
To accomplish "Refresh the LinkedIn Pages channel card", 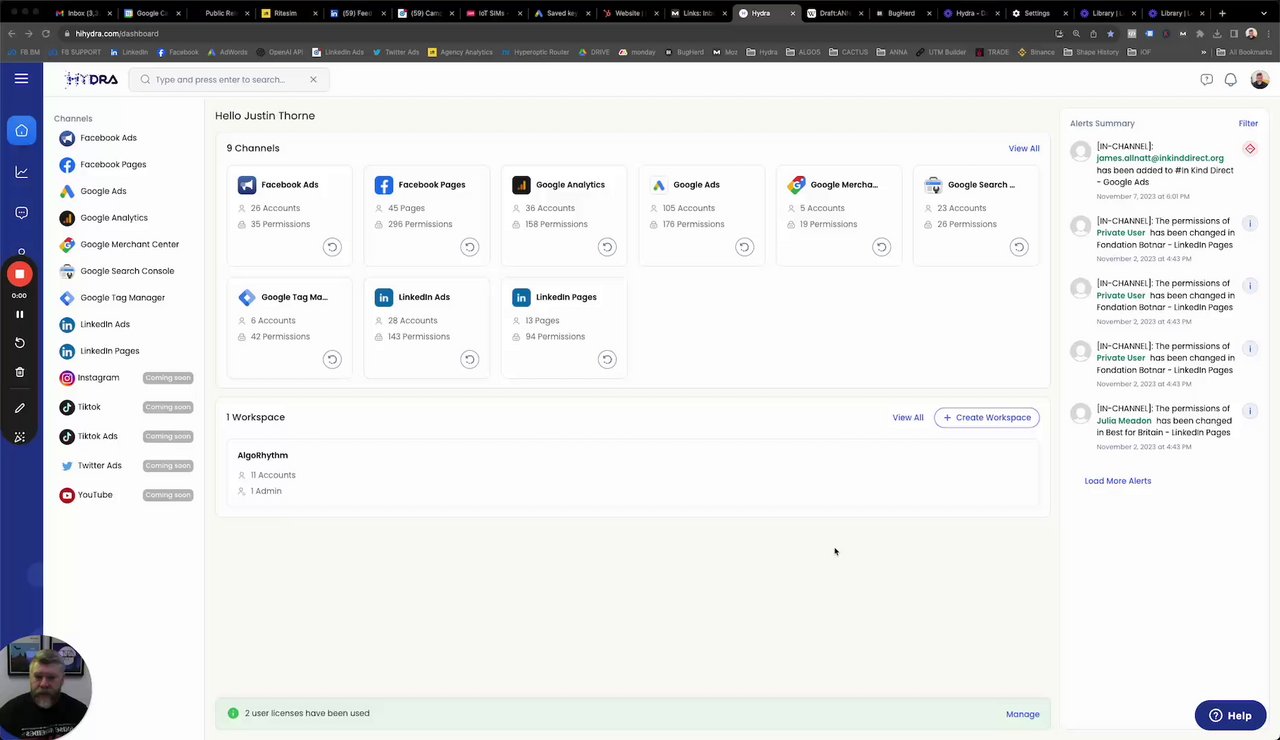I will click(607, 359).
